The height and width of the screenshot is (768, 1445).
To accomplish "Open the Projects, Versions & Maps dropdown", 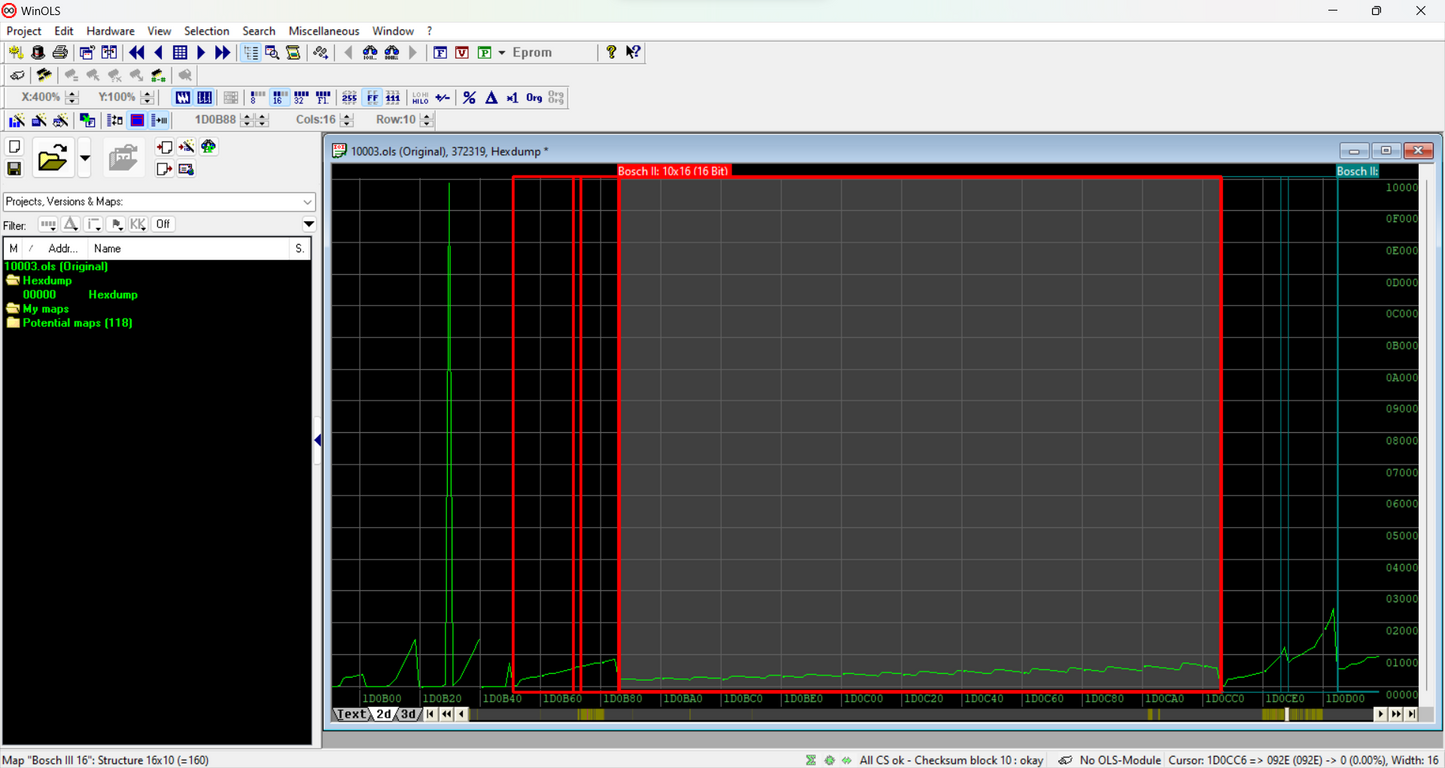I will click(x=307, y=202).
